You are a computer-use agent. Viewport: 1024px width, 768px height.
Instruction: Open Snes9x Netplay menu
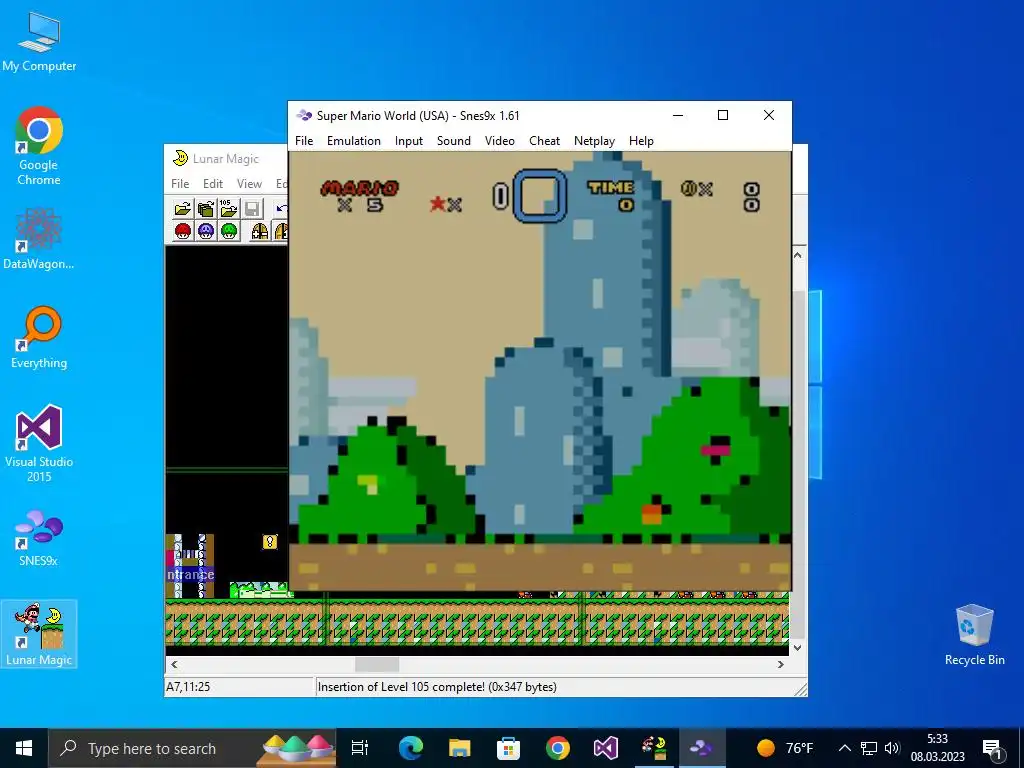point(594,140)
